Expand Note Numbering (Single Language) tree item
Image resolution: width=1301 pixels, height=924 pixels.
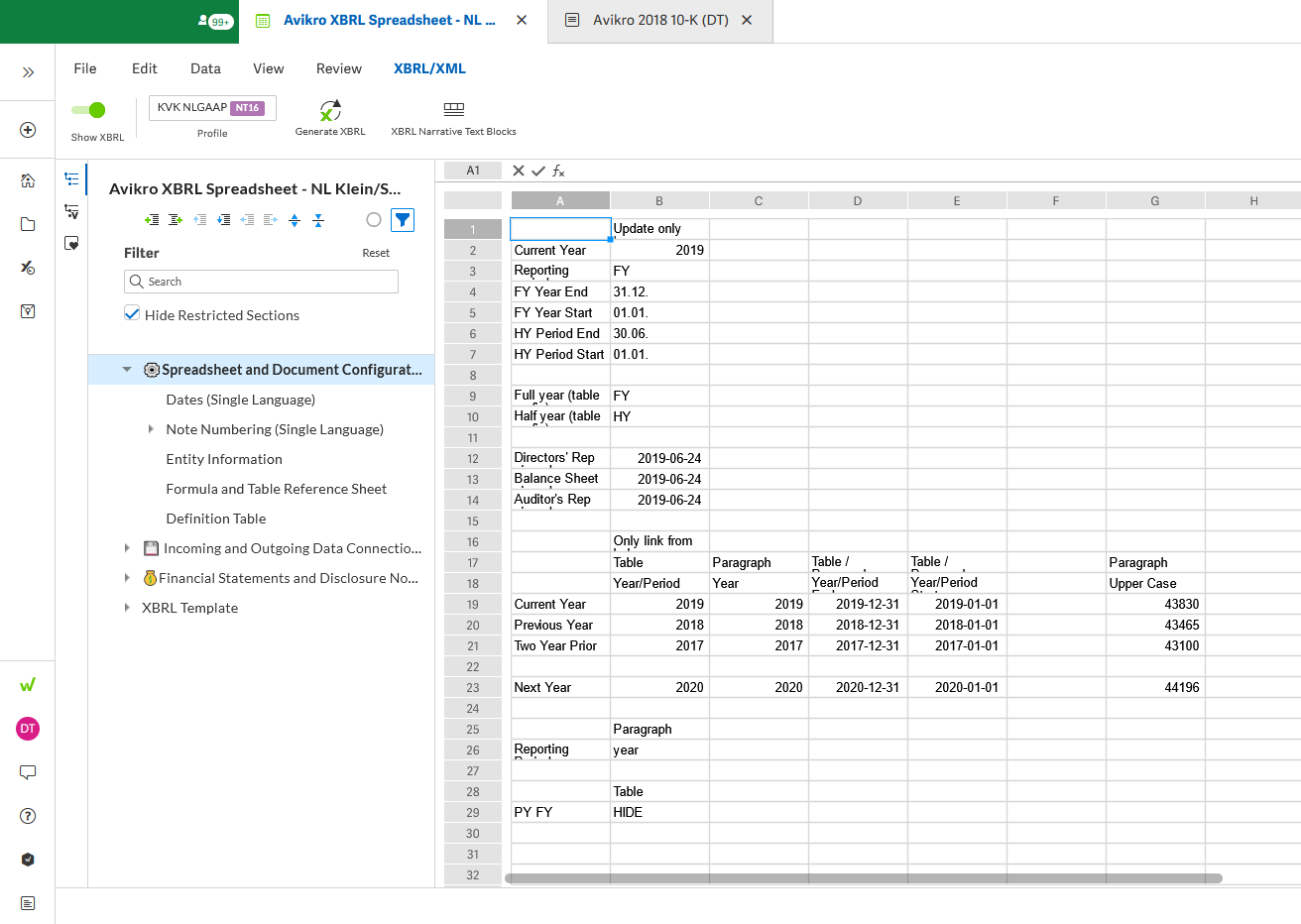pyautogui.click(x=151, y=429)
